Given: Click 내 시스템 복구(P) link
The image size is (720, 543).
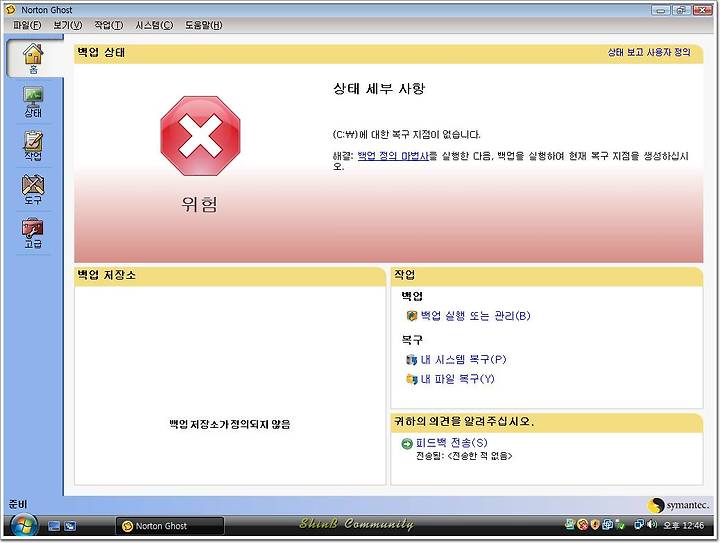Looking at the screenshot, I should [x=463, y=359].
